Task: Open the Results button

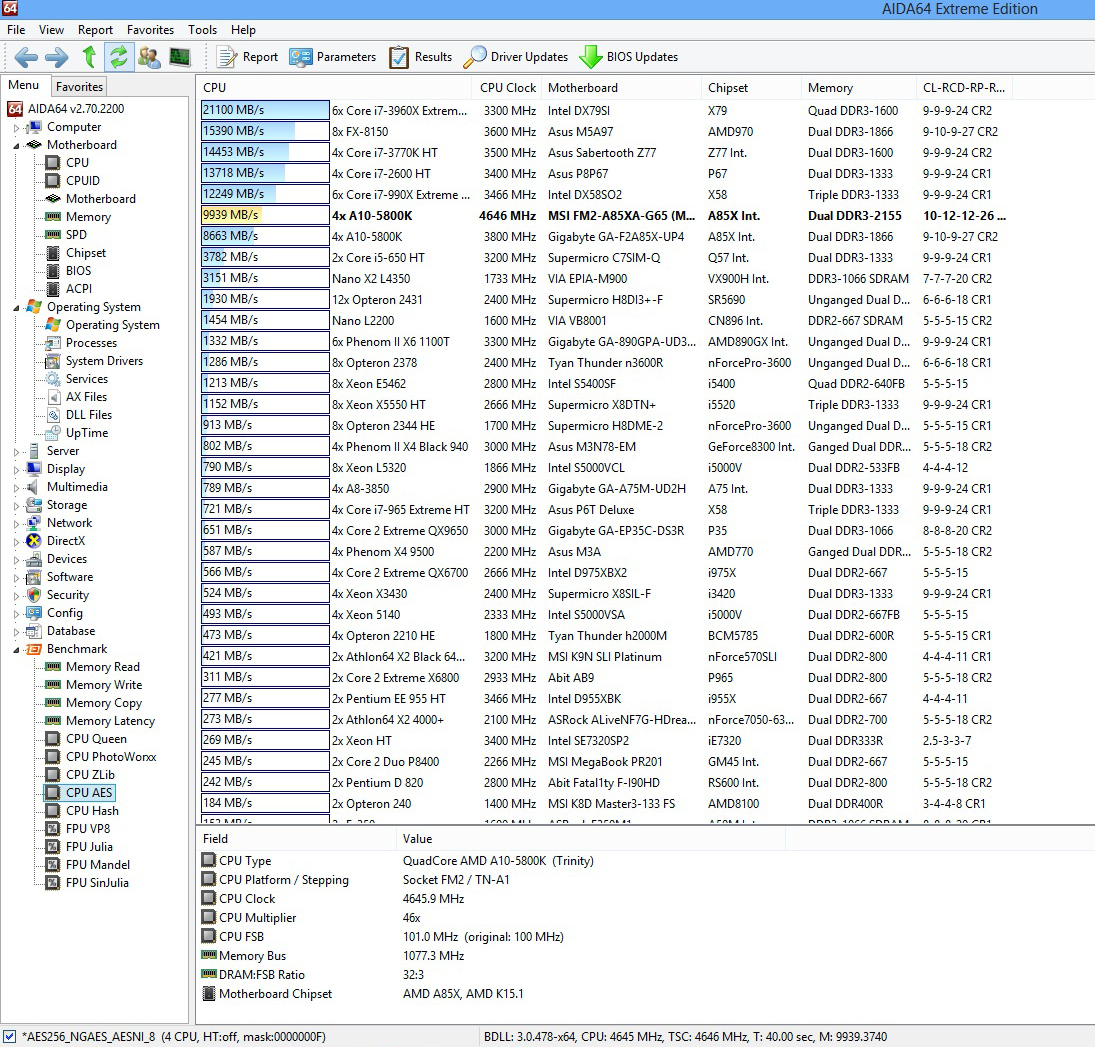Action: pyautogui.click(x=420, y=57)
